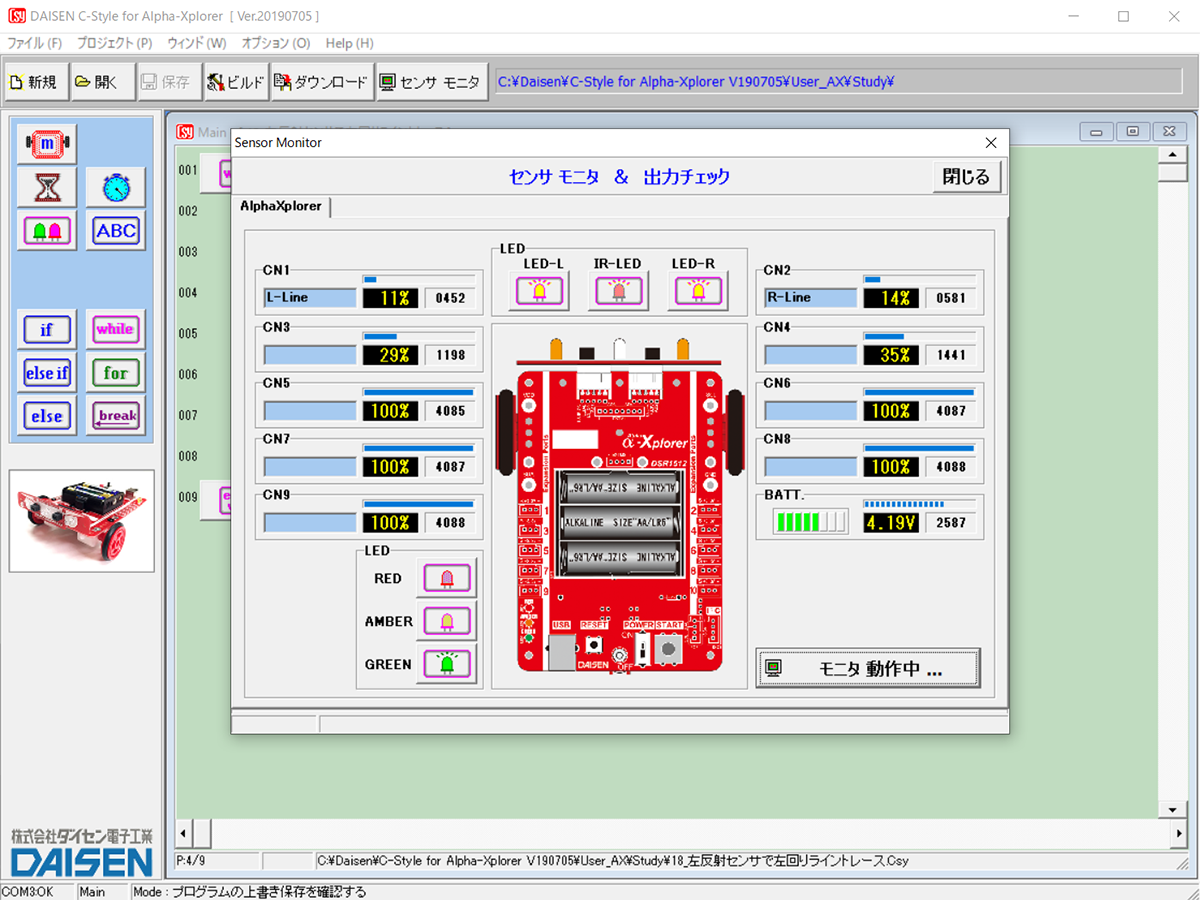Click the CN1 level bar
1200x900 pixels.
pyautogui.click(x=418, y=280)
